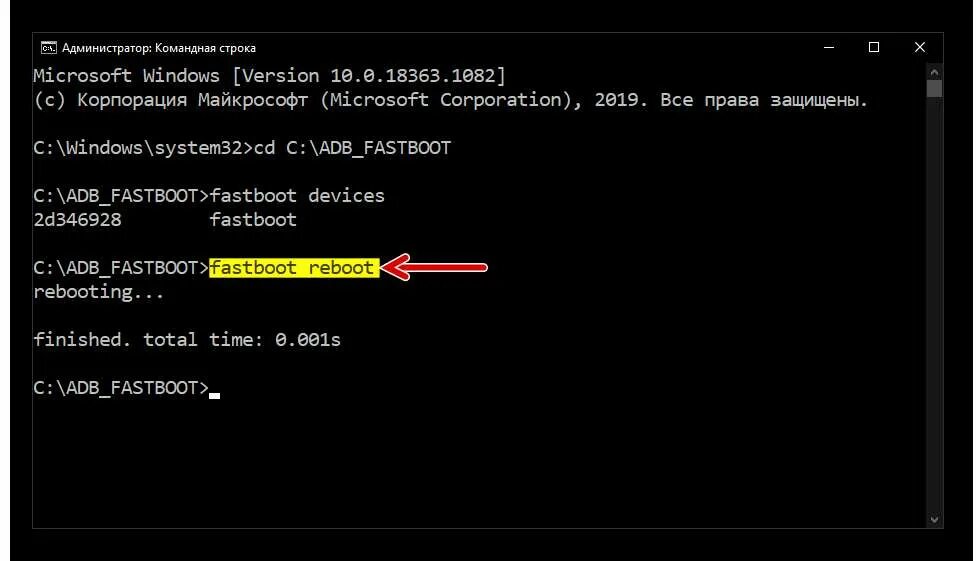This screenshot has height=561, width=976.
Task: Click the scrollbar down arrow
Action: point(934,519)
